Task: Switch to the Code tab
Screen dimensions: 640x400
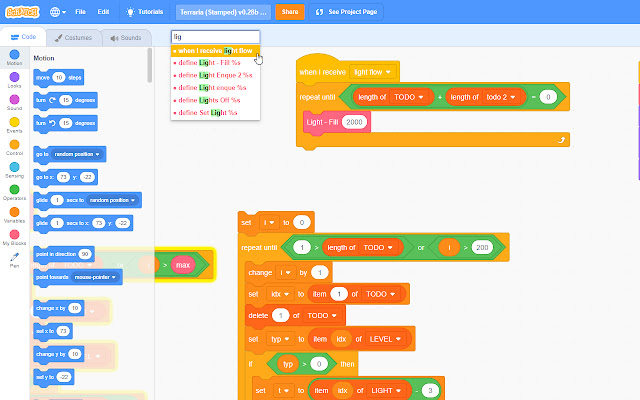Action: pos(23,37)
